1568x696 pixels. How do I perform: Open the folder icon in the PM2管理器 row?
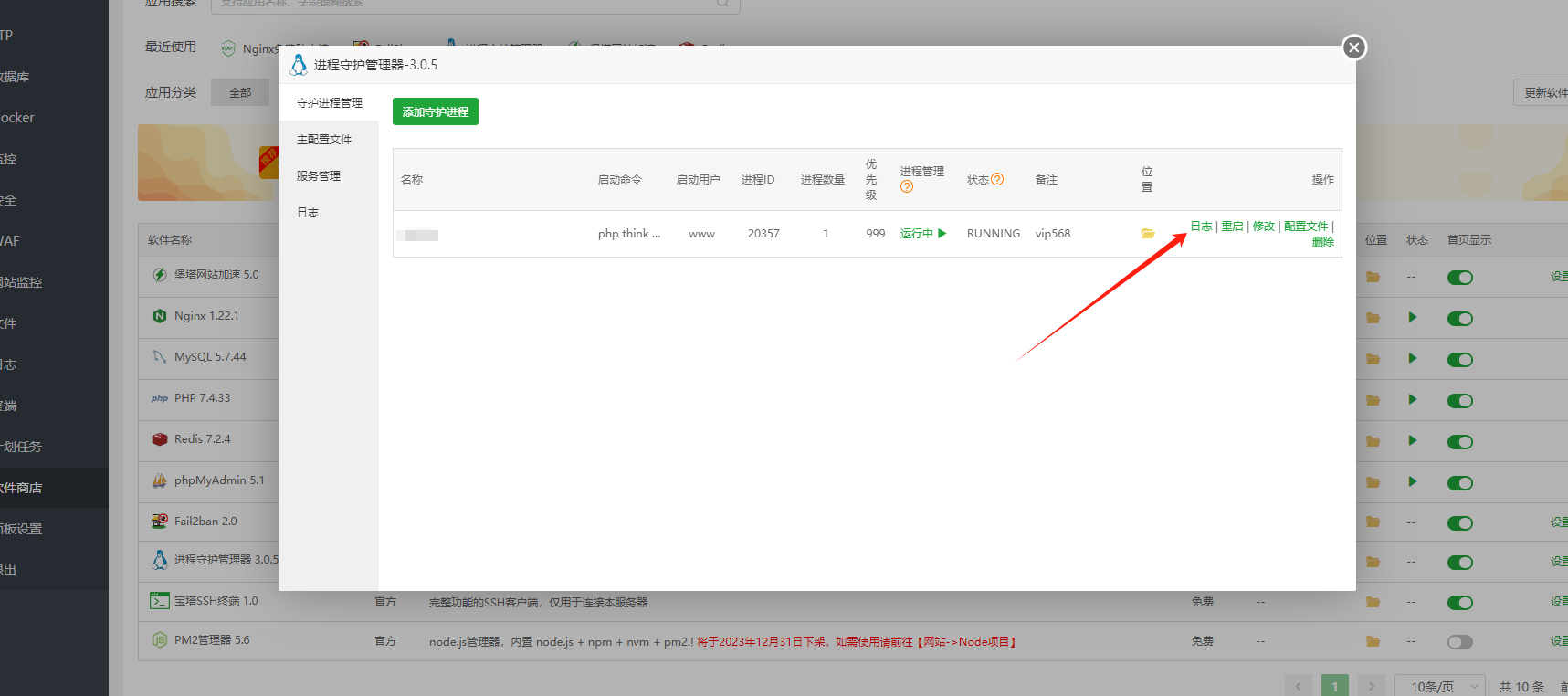[1373, 641]
